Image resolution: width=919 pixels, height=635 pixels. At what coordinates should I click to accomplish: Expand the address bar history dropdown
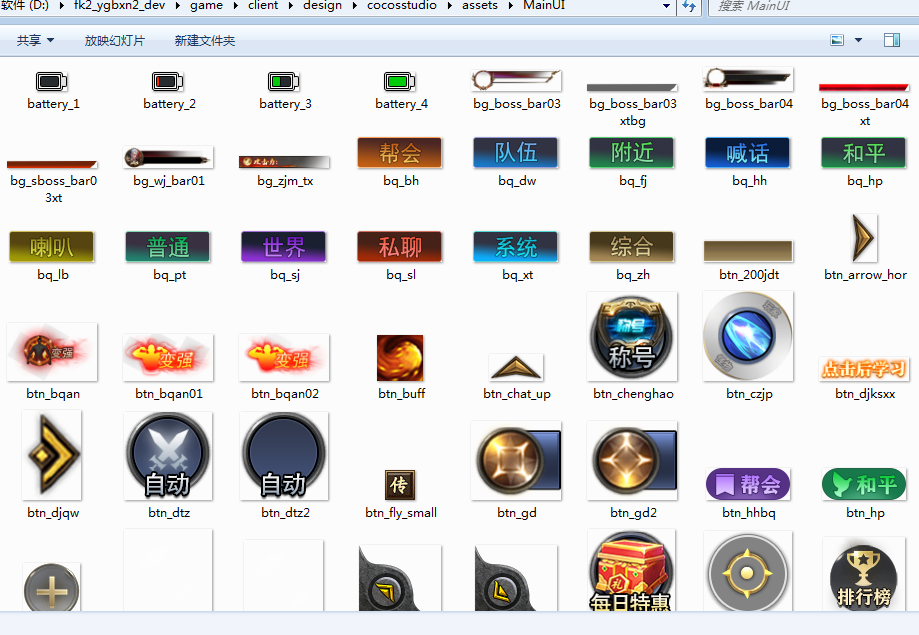coord(667,6)
